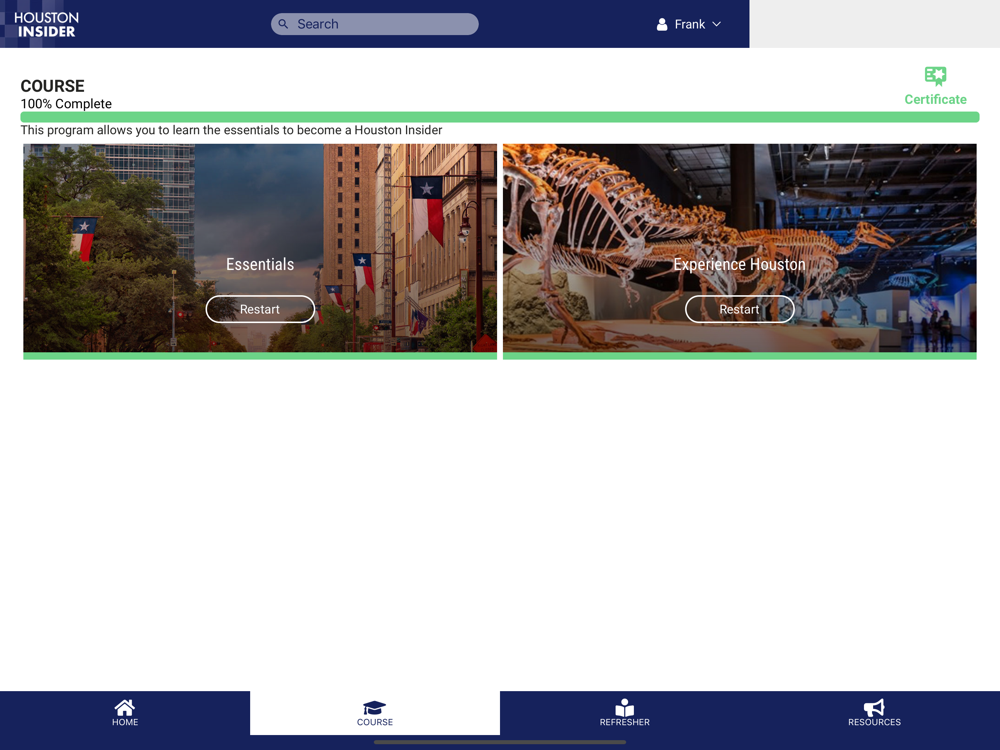
Task: Click the Certificate award icon
Action: tap(936, 76)
